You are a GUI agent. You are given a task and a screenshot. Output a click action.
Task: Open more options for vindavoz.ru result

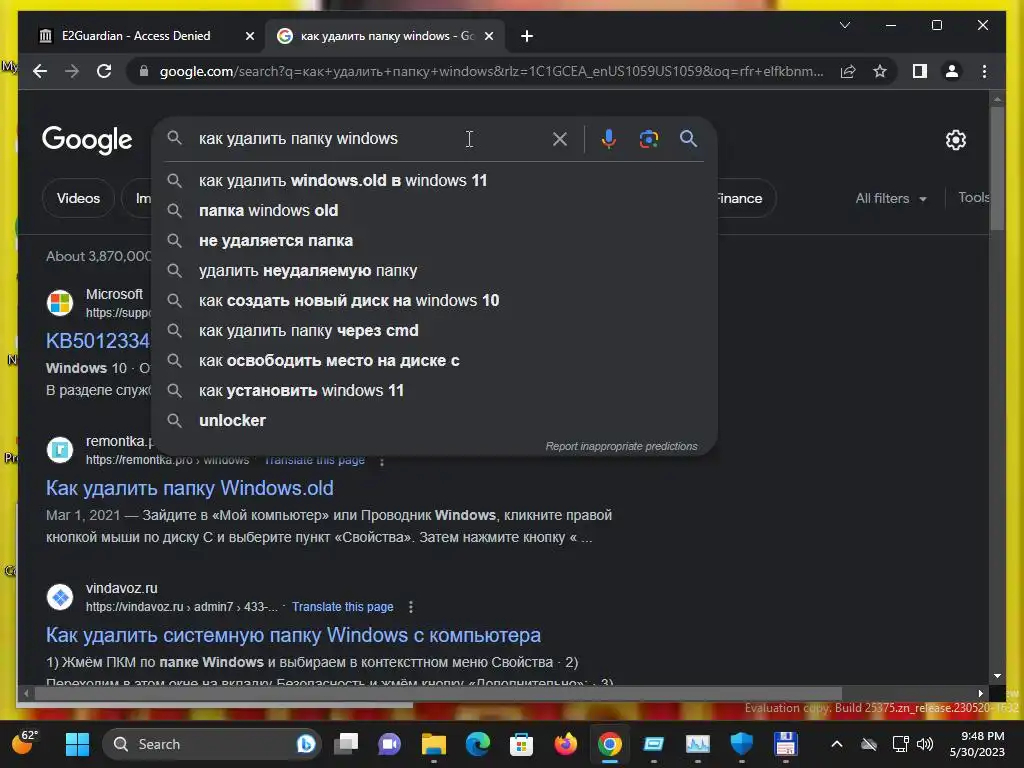411,607
